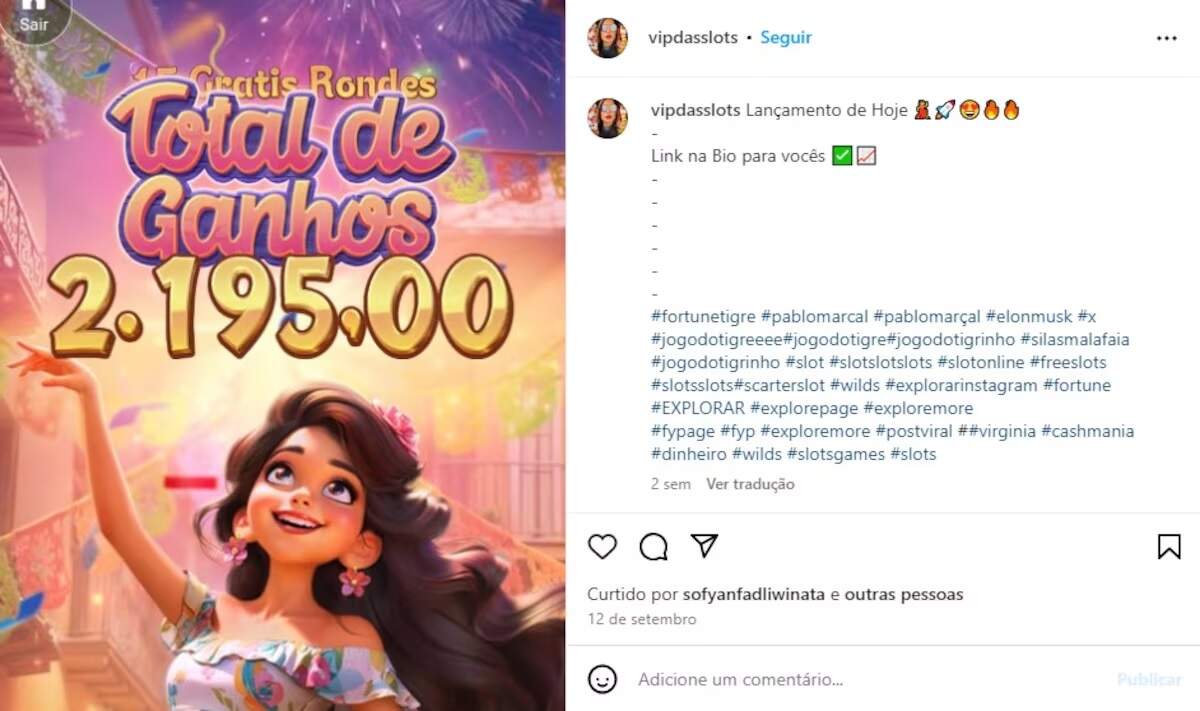Translate the caption with Ver tradução
Viewport: 1200px width, 711px height.
click(750, 484)
